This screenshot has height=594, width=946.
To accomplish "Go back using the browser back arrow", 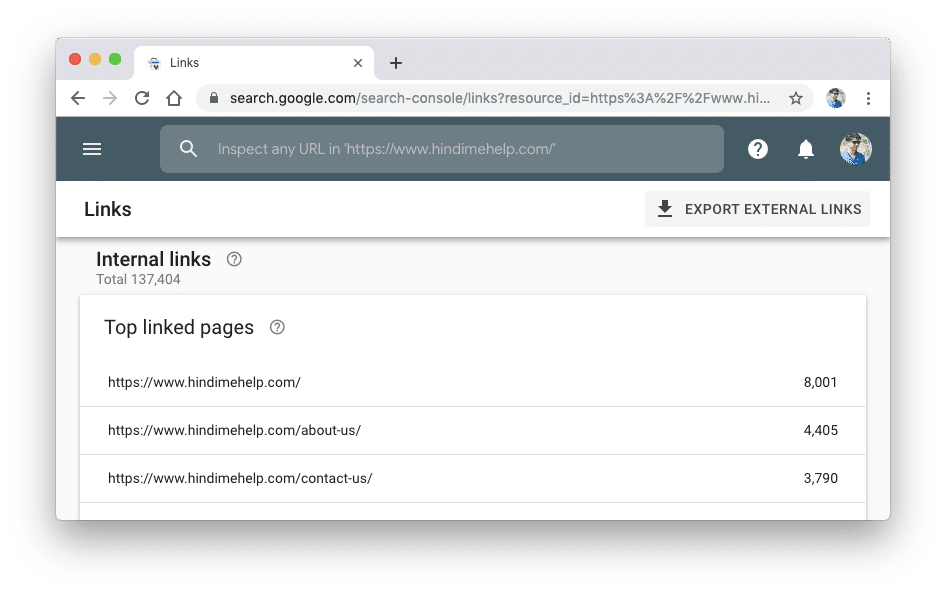I will (78, 98).
